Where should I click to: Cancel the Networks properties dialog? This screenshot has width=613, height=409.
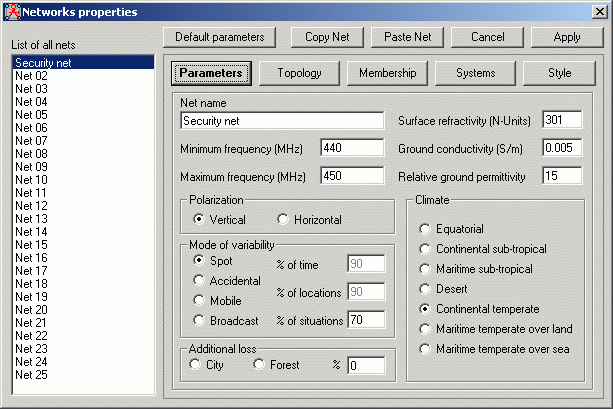tap(487, 37)
